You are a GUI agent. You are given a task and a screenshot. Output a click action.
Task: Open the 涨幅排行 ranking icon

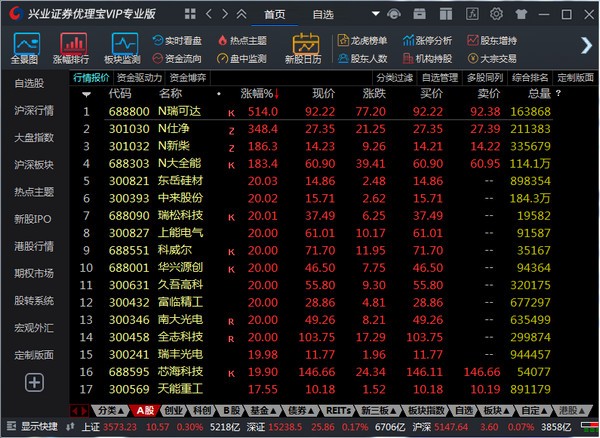72,48
